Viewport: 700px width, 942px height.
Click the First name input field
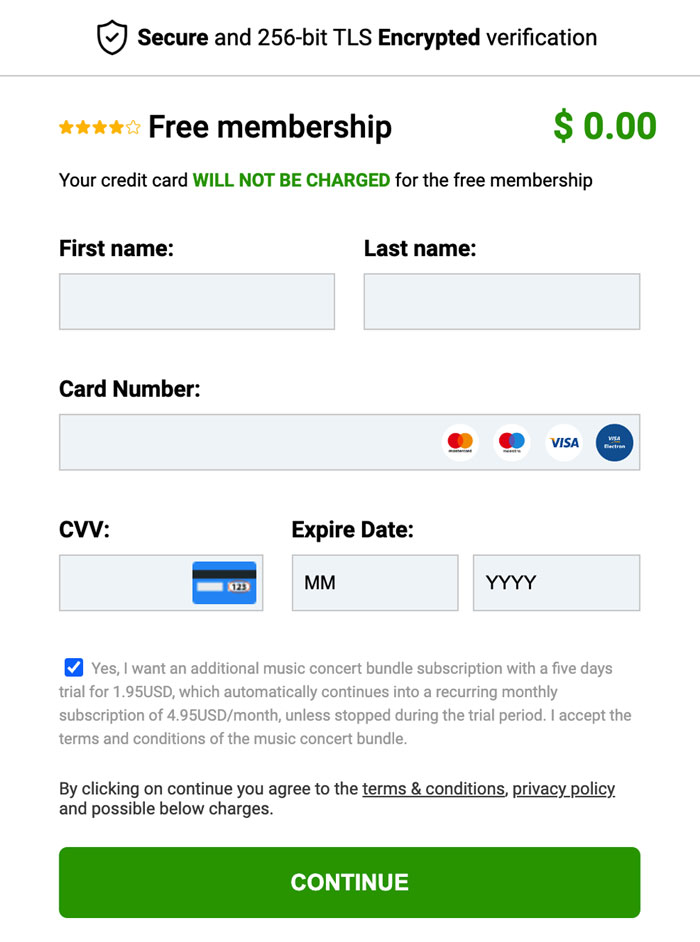pyautogui.click(x=197, y=301)
